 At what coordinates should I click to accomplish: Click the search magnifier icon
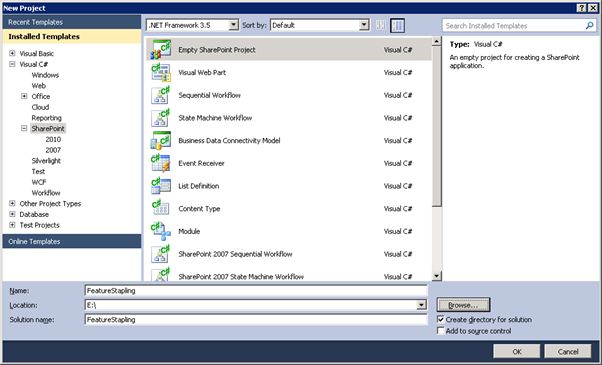[589, 25]
